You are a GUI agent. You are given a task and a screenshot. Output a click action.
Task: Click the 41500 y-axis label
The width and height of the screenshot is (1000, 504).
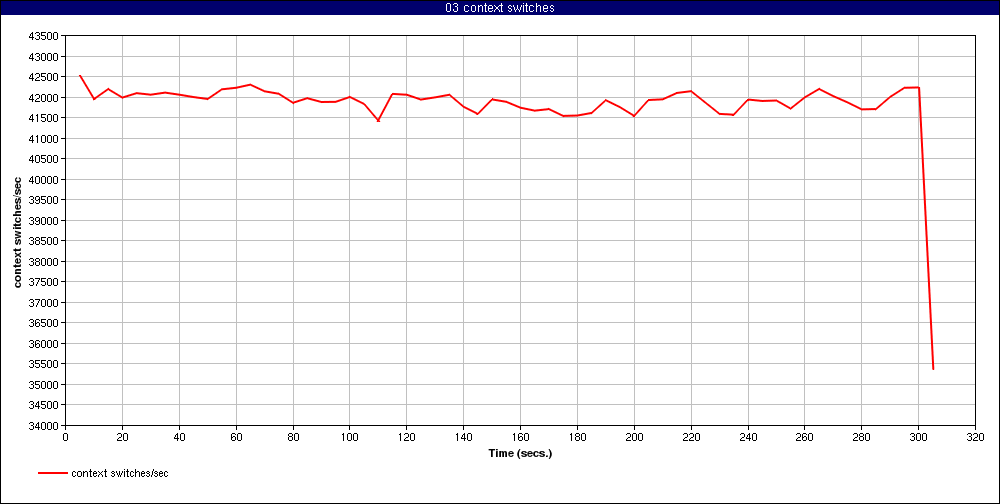pos(45,118)
